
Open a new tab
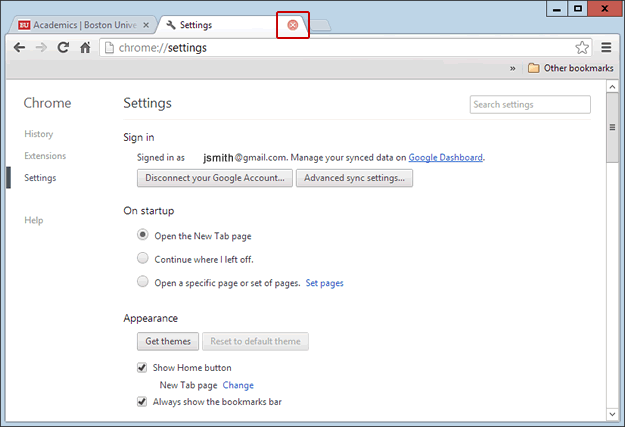[320, 25]
